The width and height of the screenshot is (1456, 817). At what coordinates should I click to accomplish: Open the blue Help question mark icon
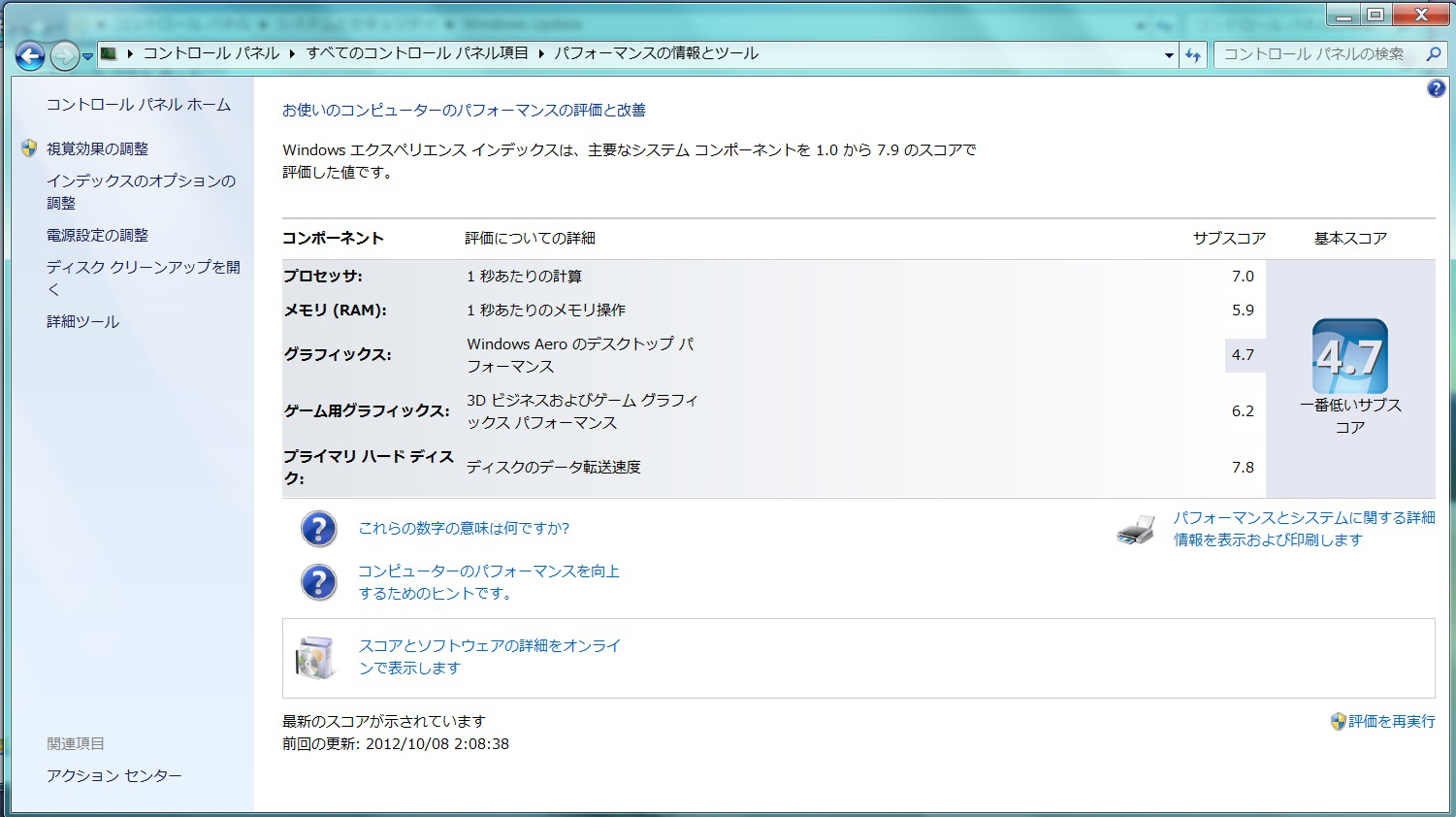1437,89
